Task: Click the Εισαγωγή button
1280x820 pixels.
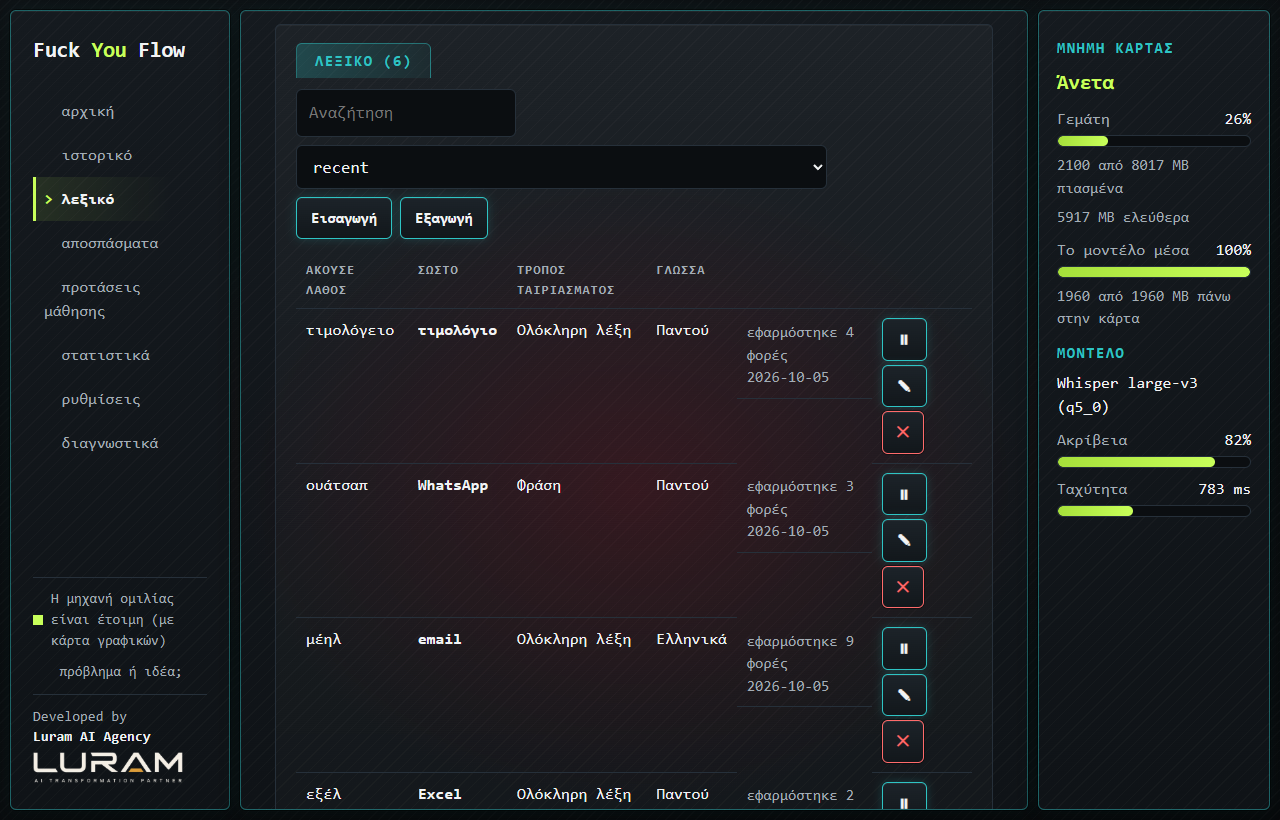Action: point(344,218)
